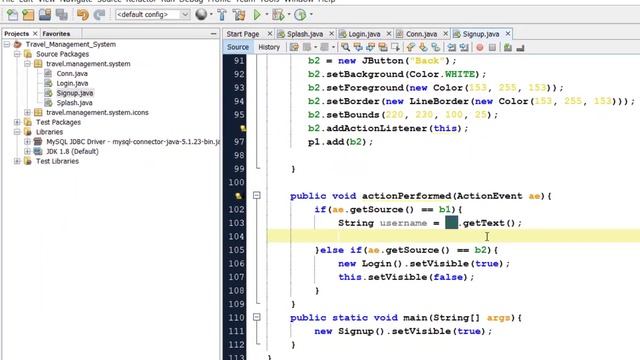This screenshot has width=640, height=360.
Task: Uncomment lines icon at toolbar end
Action: pyautogui.click(x=520, y=47)
